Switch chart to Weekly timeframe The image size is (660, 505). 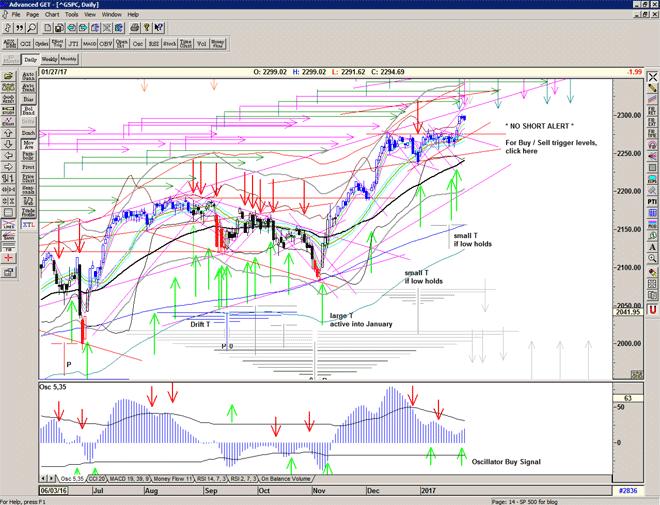click(x=50, y=59)
